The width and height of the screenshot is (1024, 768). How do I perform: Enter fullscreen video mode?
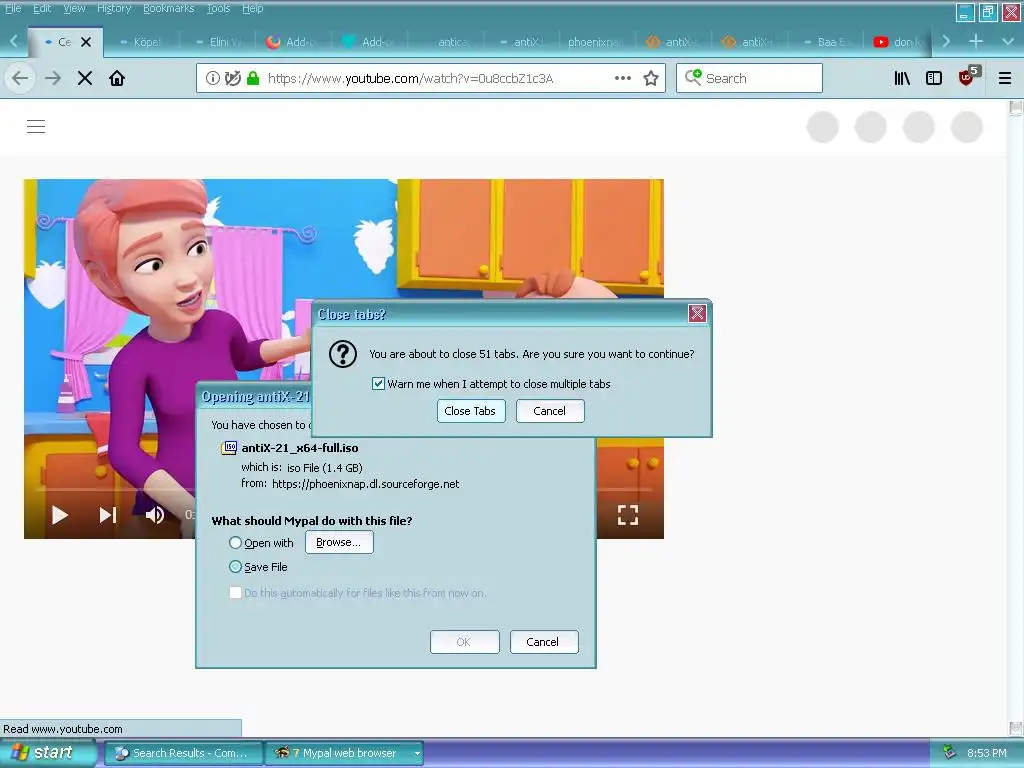pyautogui.click(x=628, y=515)
